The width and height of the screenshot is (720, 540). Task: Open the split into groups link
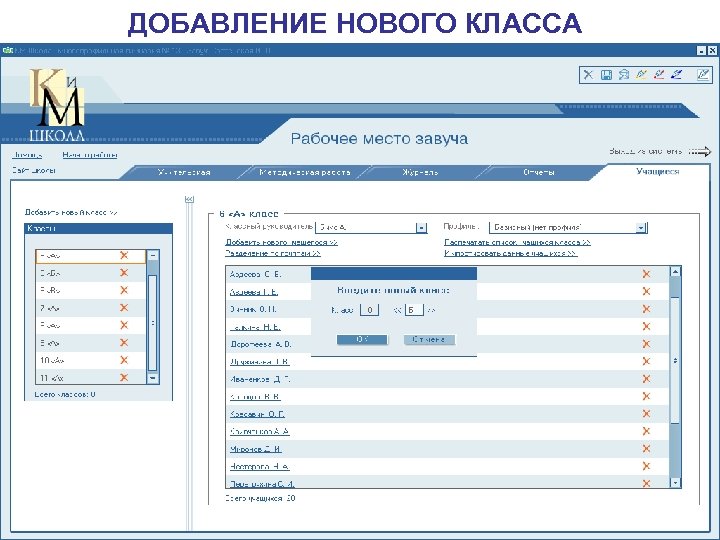click(273, 253)
